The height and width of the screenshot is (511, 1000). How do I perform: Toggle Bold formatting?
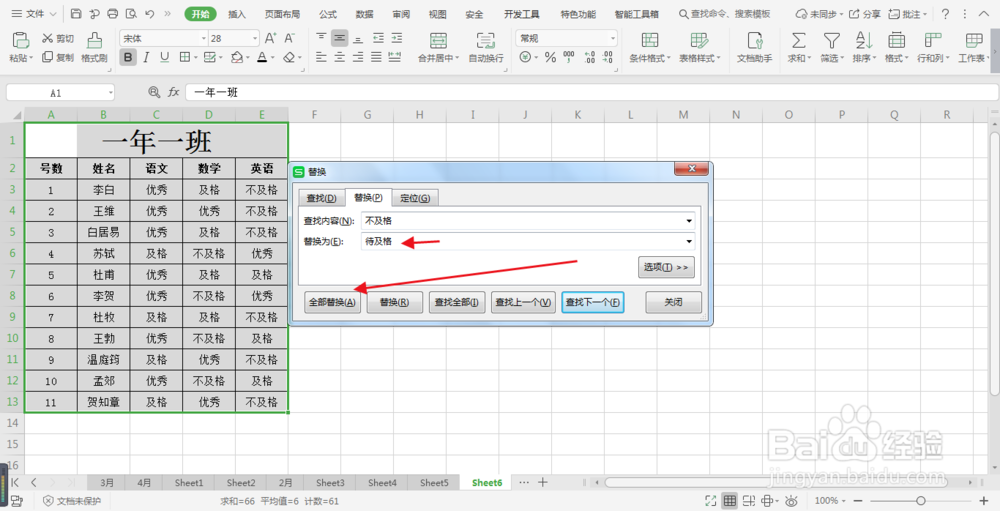coord(128,57)
